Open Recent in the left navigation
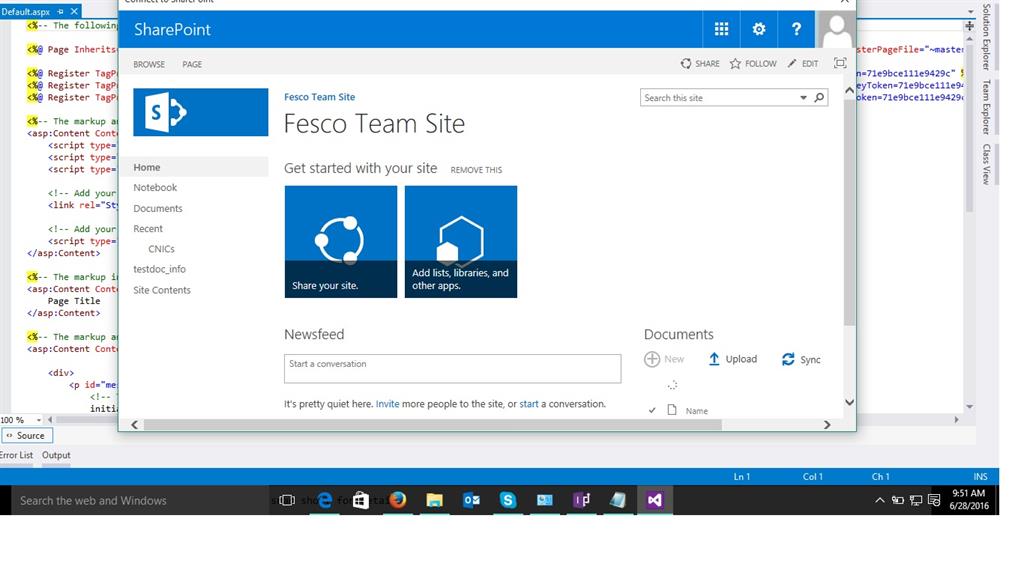This screenshot has height=575, width=1024. 148,229
